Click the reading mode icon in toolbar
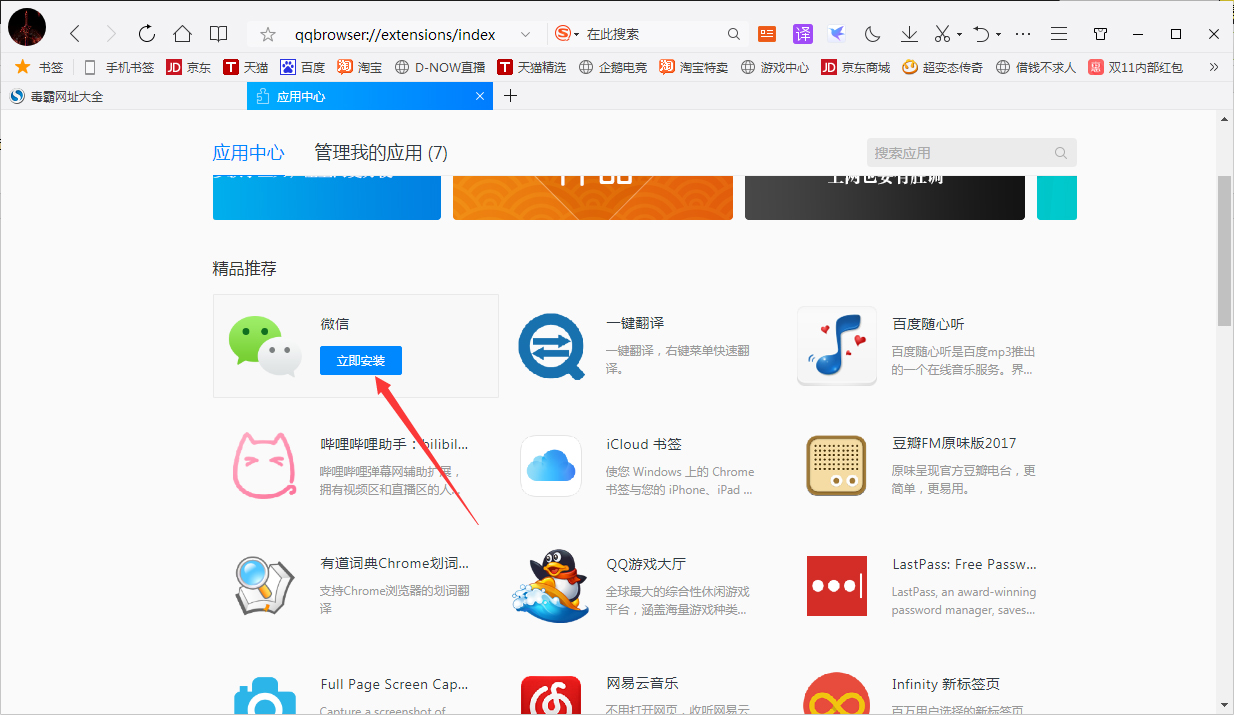This screenshot has width=1234, height=715. [766, 33]
